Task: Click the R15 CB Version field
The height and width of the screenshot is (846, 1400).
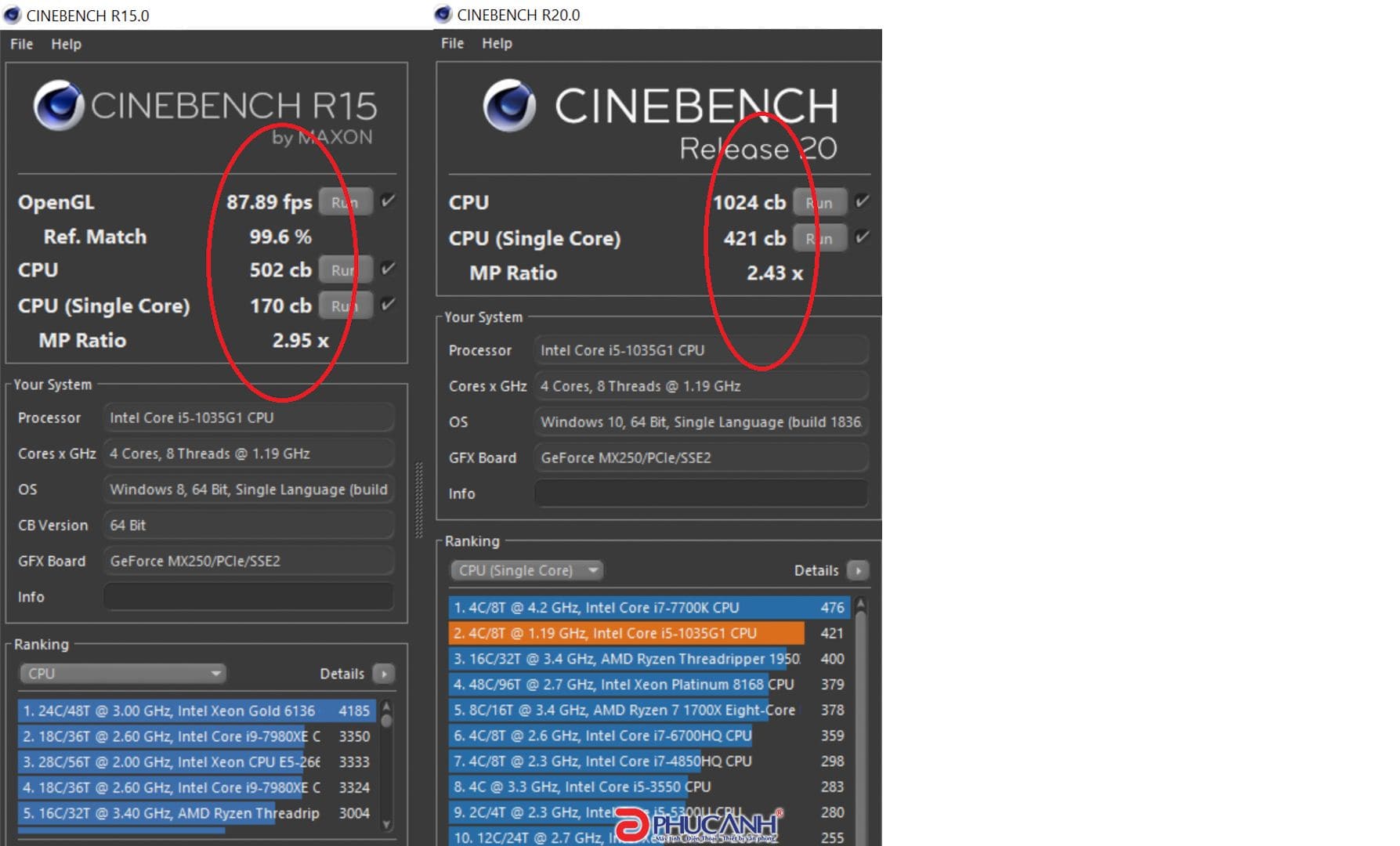Action: 248,525
